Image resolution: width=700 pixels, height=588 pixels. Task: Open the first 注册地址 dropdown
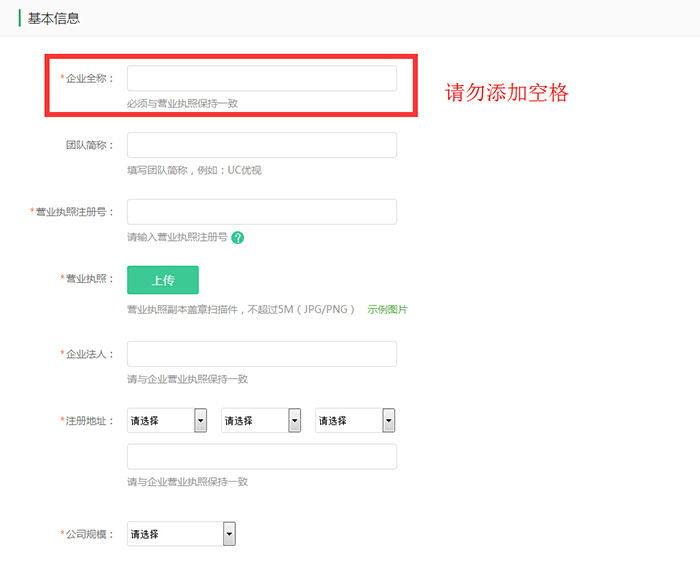(167, 421)
